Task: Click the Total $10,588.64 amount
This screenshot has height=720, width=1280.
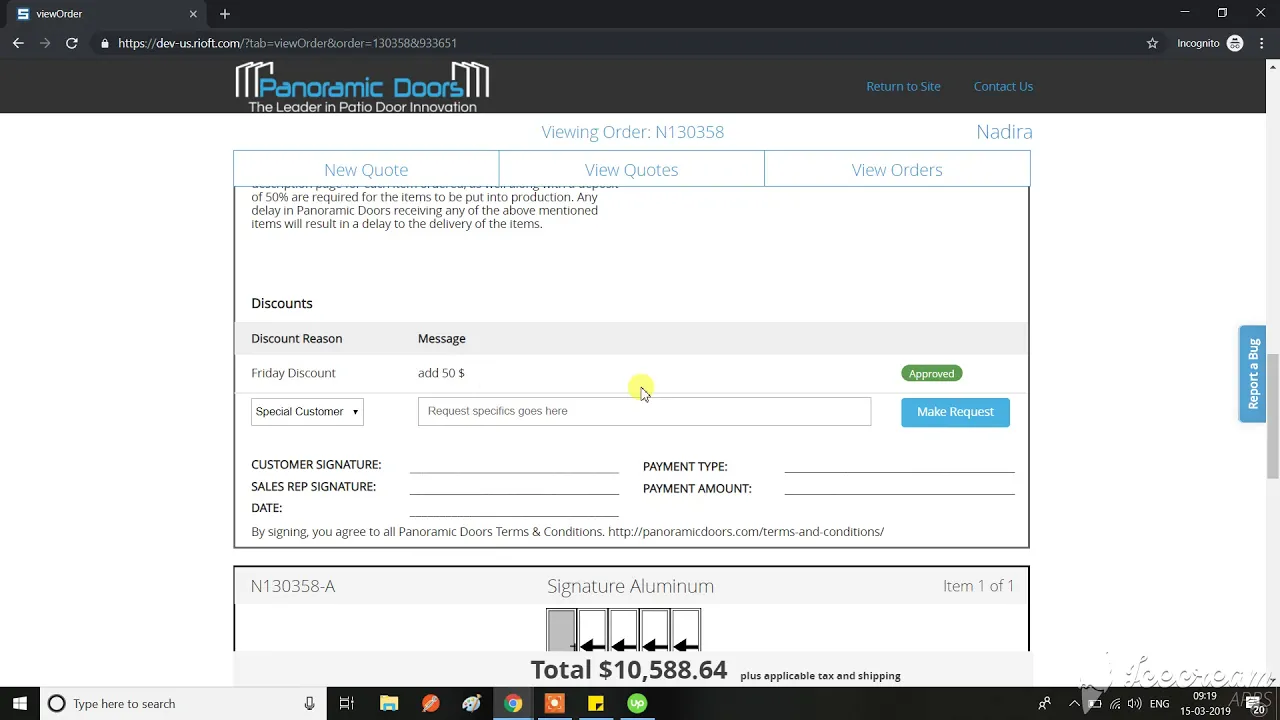Action: [x=628, y=670]
